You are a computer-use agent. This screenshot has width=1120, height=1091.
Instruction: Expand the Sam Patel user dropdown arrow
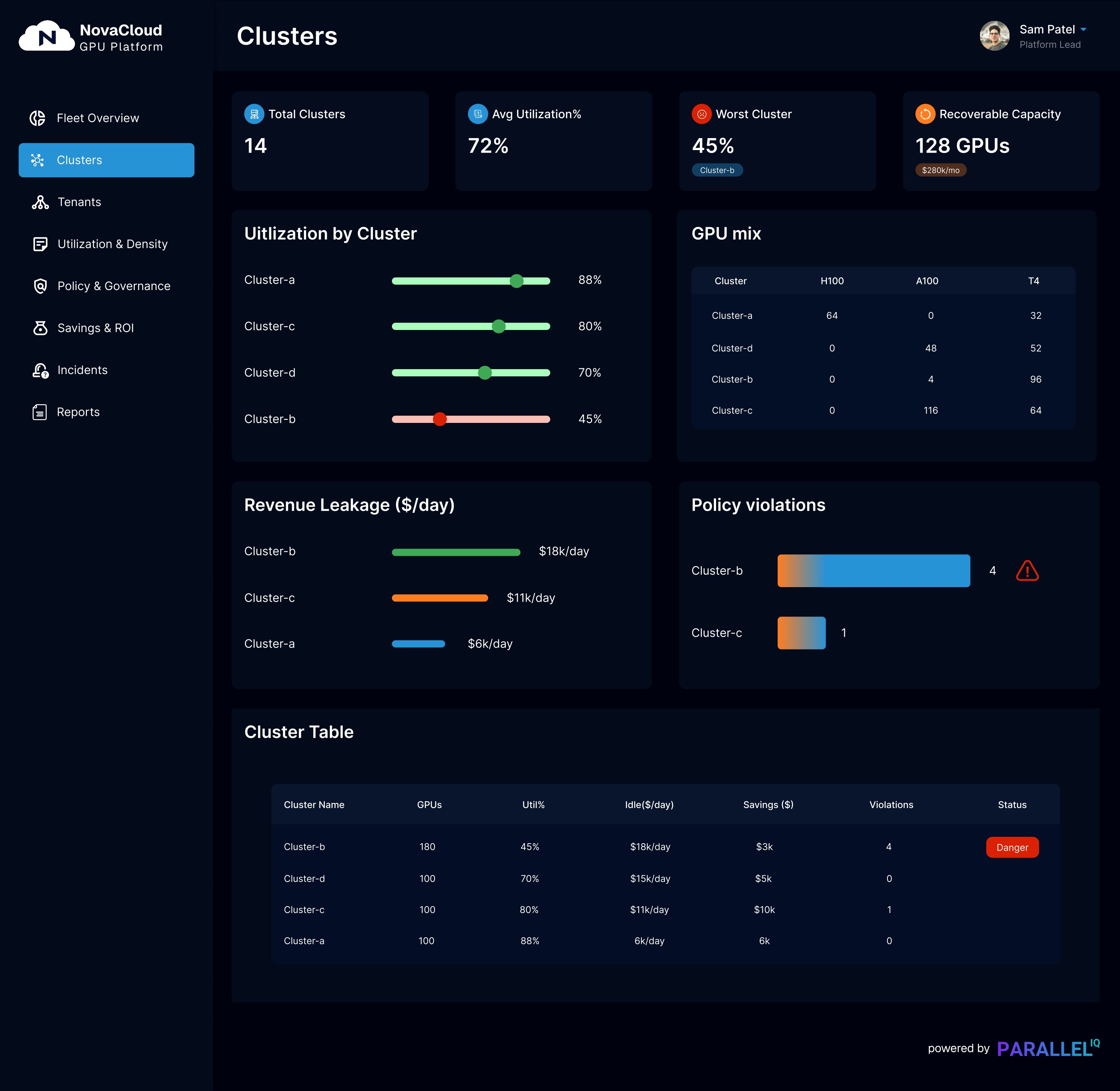coord(1083,29)
